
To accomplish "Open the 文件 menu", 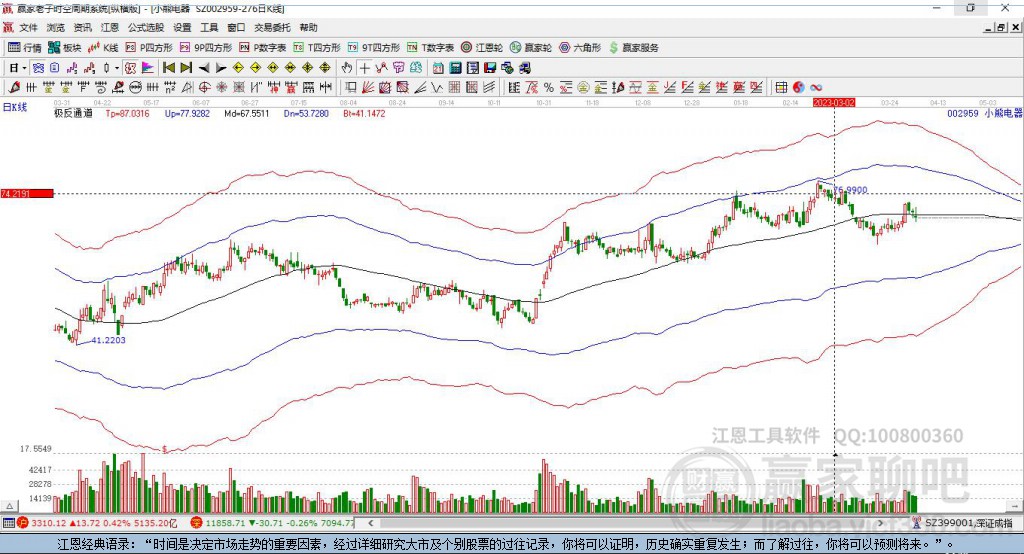I will pyautogui.click(x=28, y=27).
